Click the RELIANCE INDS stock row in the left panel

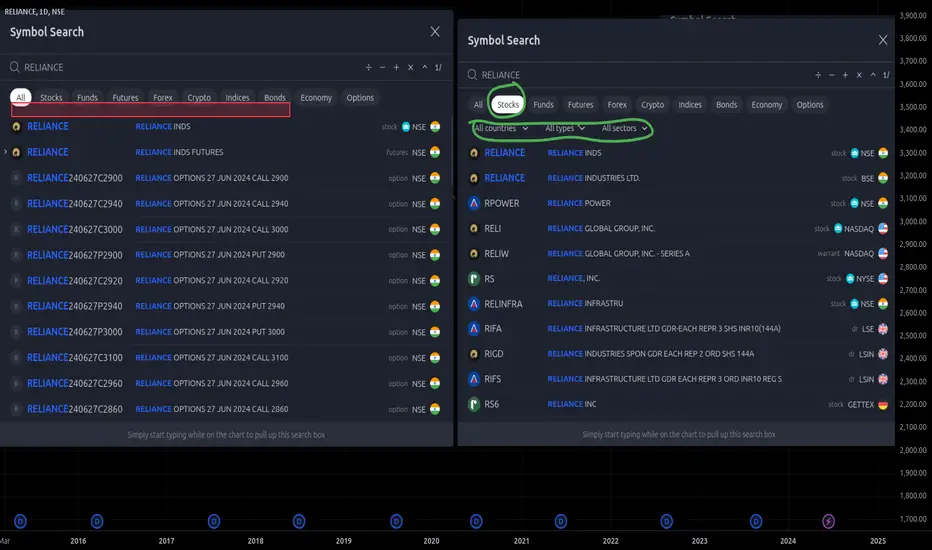tap(226, 127)
